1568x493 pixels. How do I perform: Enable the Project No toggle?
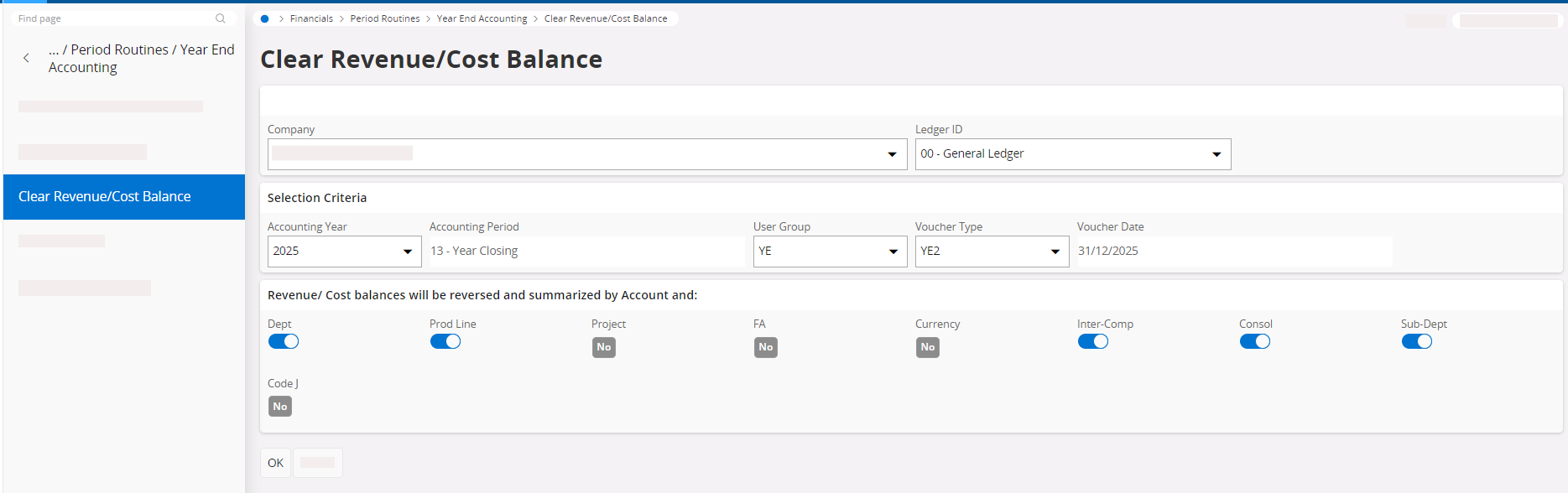(x=604, y=347)
